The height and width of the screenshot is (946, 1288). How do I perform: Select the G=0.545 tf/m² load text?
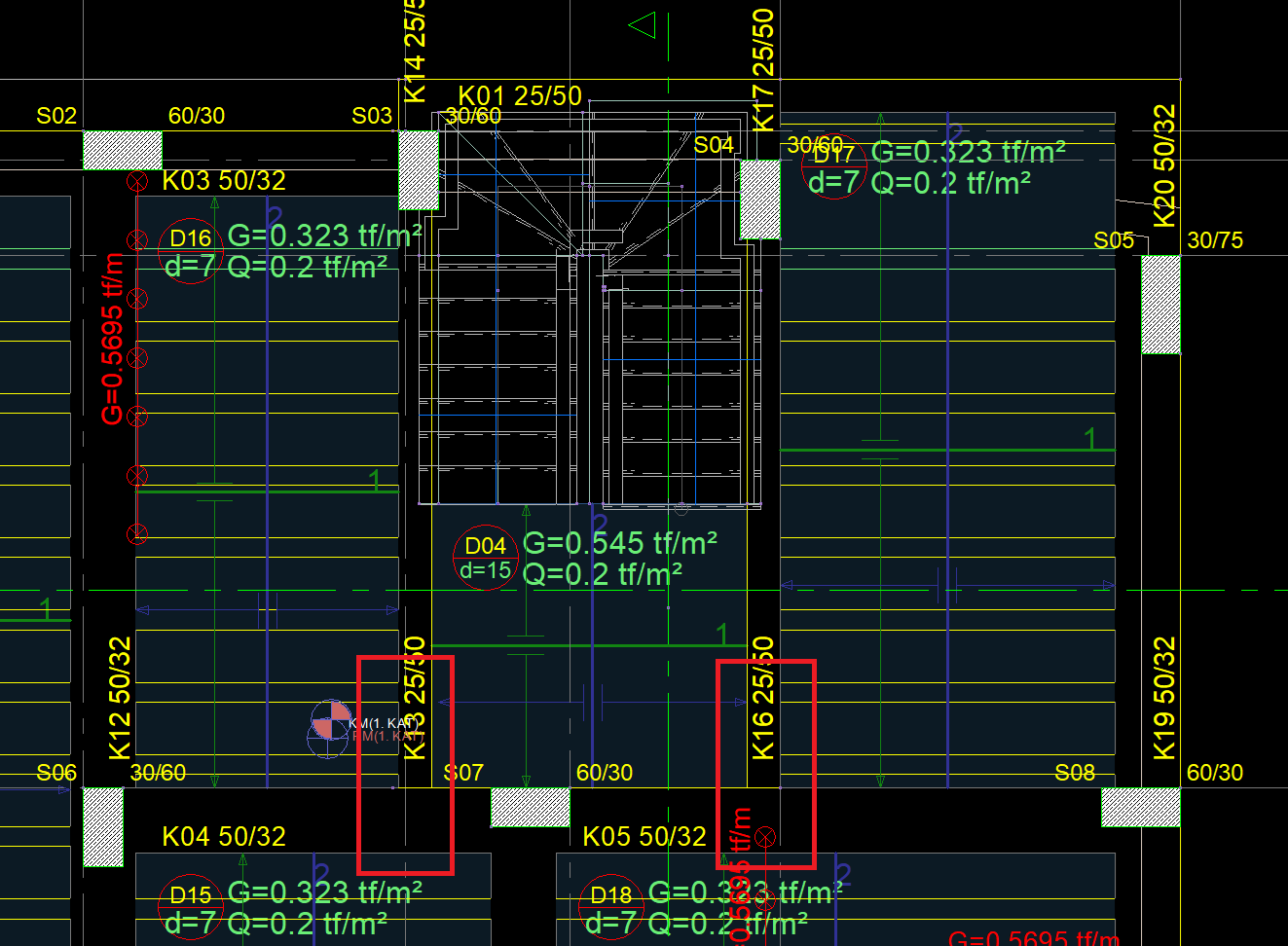pos(620,542)
